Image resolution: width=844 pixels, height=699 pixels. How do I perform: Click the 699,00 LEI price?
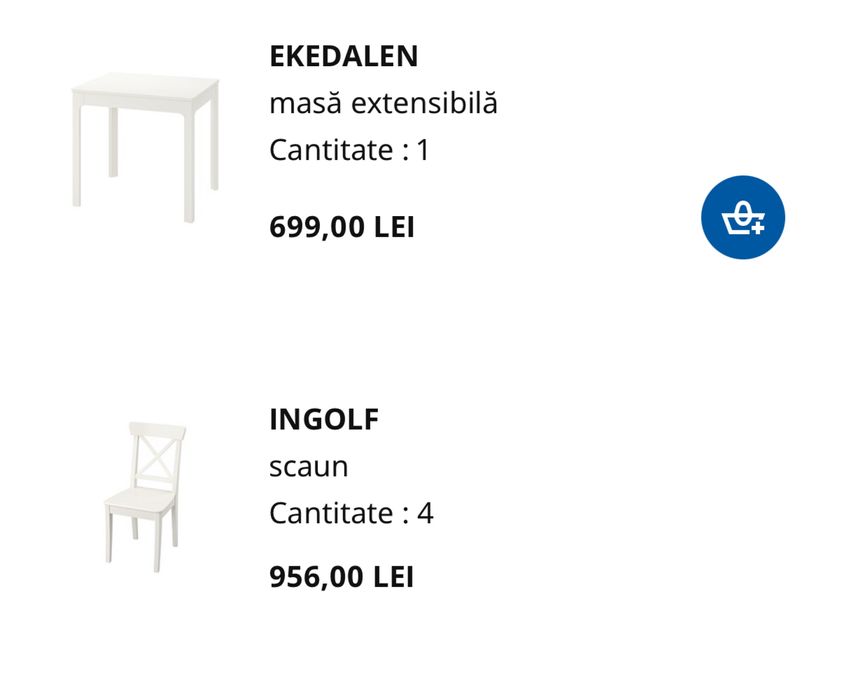[x=341, y=227]
